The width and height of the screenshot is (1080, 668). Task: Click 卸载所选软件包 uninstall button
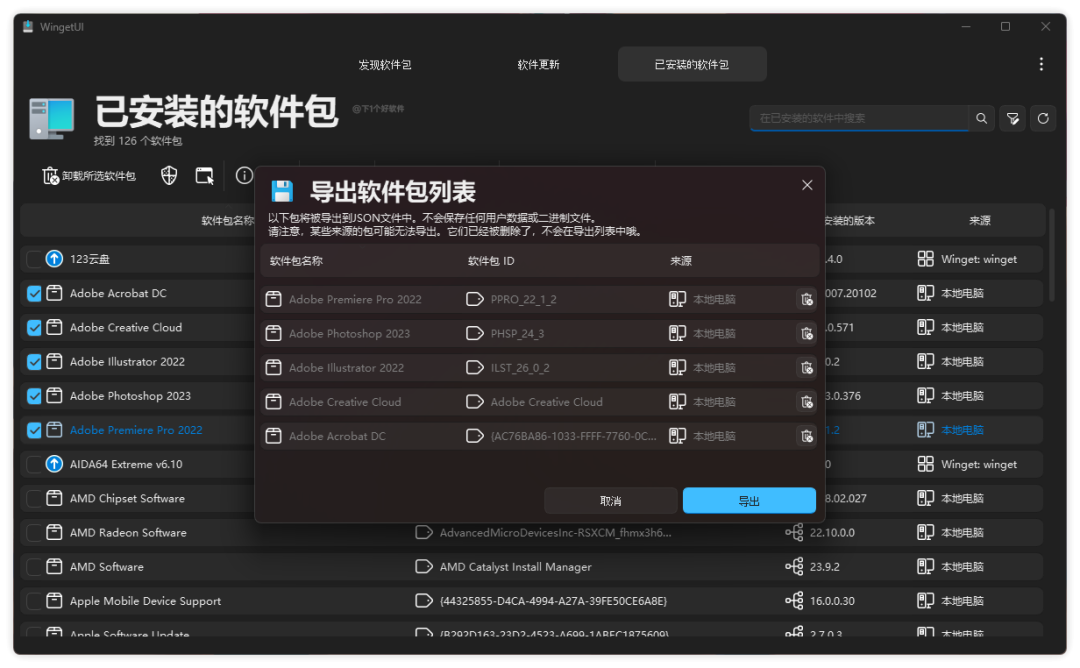click(x=90, y=176)
